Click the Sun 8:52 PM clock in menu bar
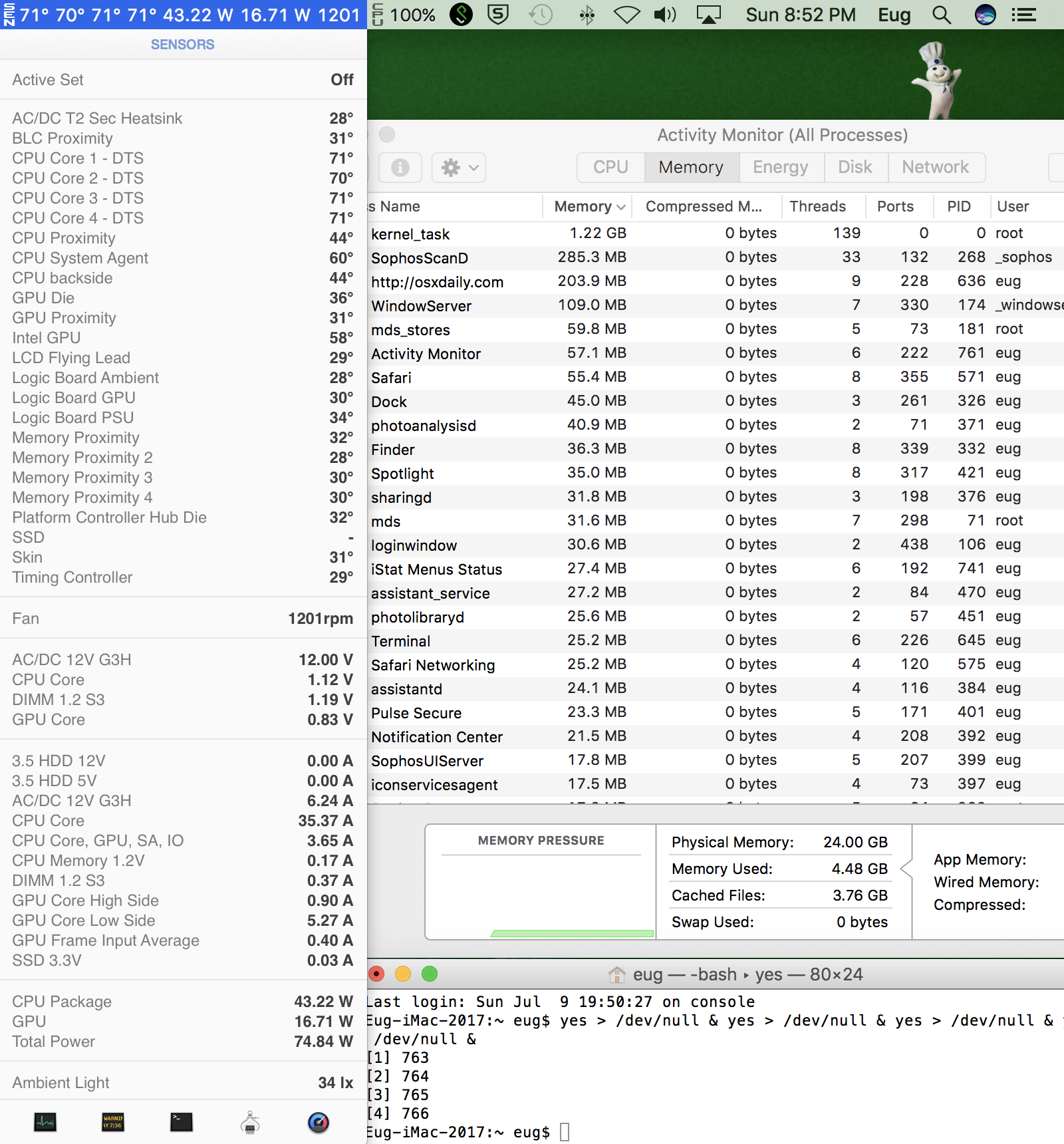Screen dimensions: 1064x1144 tap(801, 15)
